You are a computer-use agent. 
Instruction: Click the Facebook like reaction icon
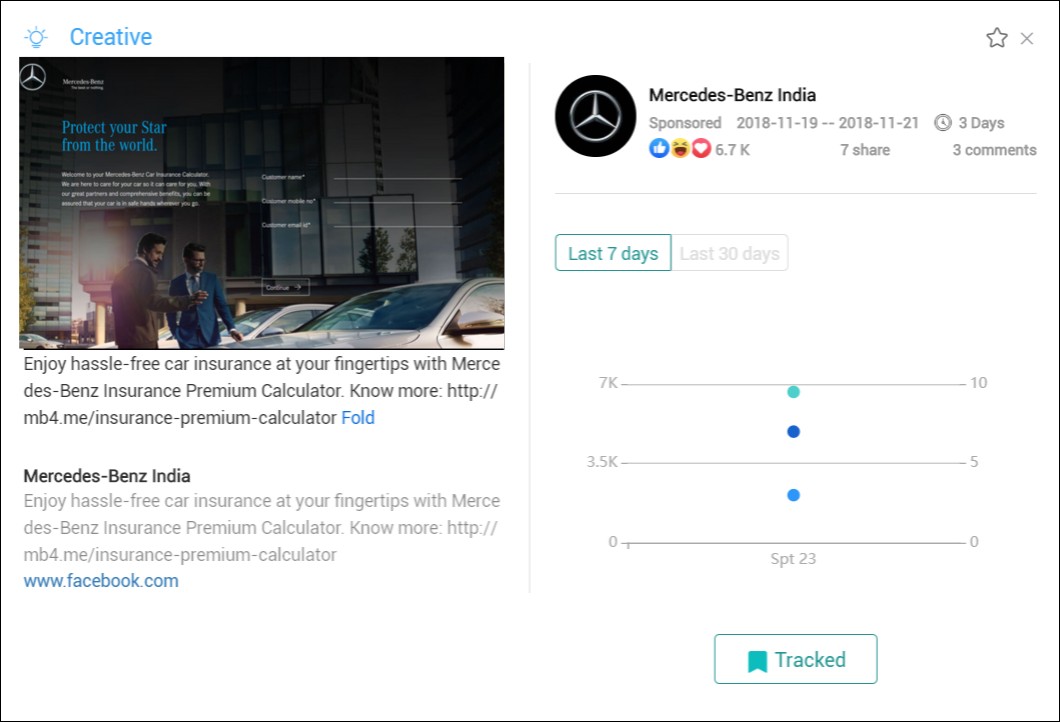pos(659,149)
